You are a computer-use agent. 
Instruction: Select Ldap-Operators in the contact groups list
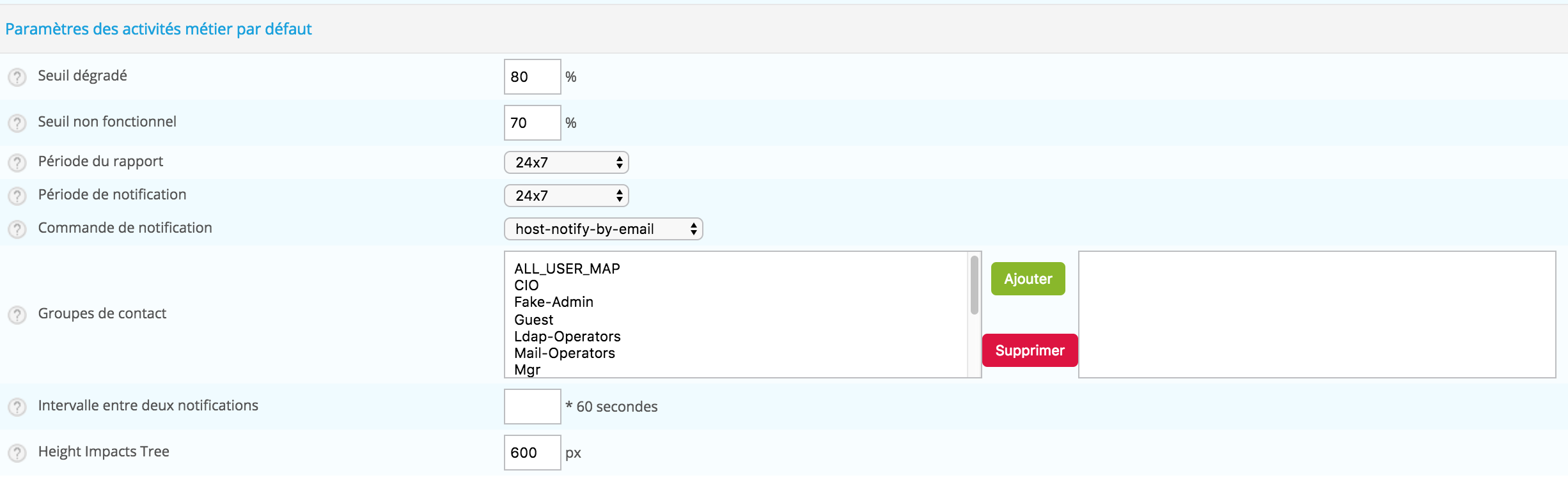click(x=567, y=336)
